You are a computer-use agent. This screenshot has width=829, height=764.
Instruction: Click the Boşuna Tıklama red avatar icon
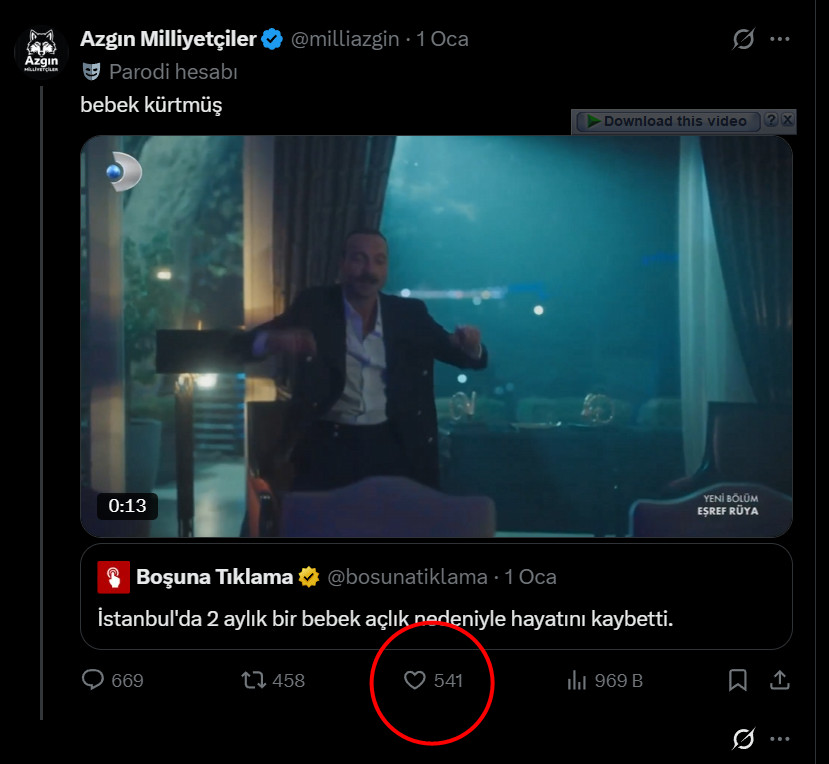click(113, 577)
